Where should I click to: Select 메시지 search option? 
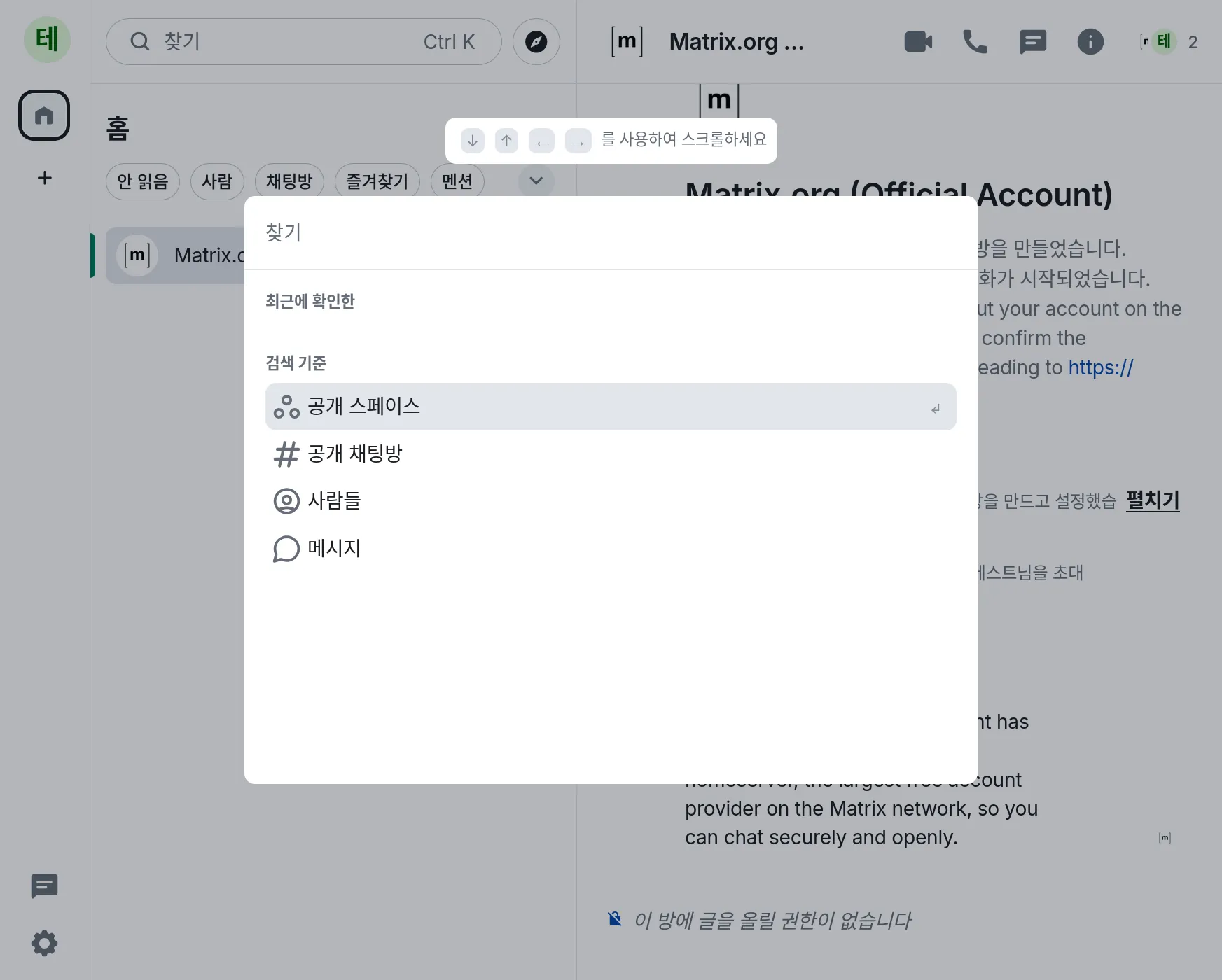pyautogui.click(x=611, y=549)
